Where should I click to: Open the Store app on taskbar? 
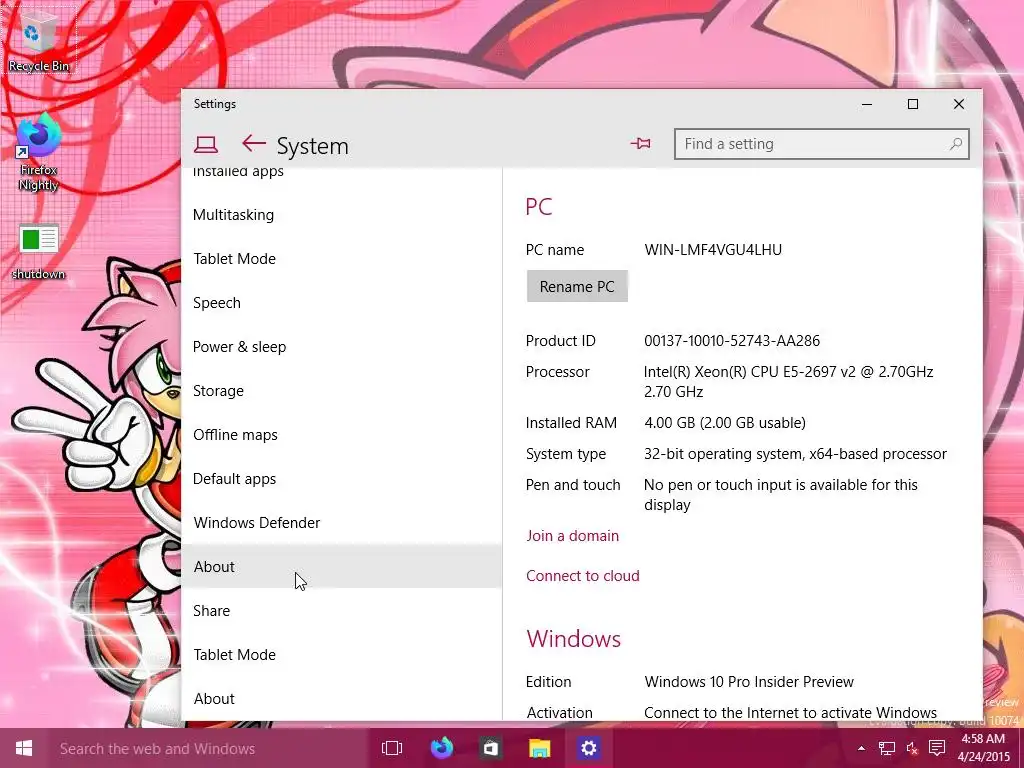[x=490, y=748]
